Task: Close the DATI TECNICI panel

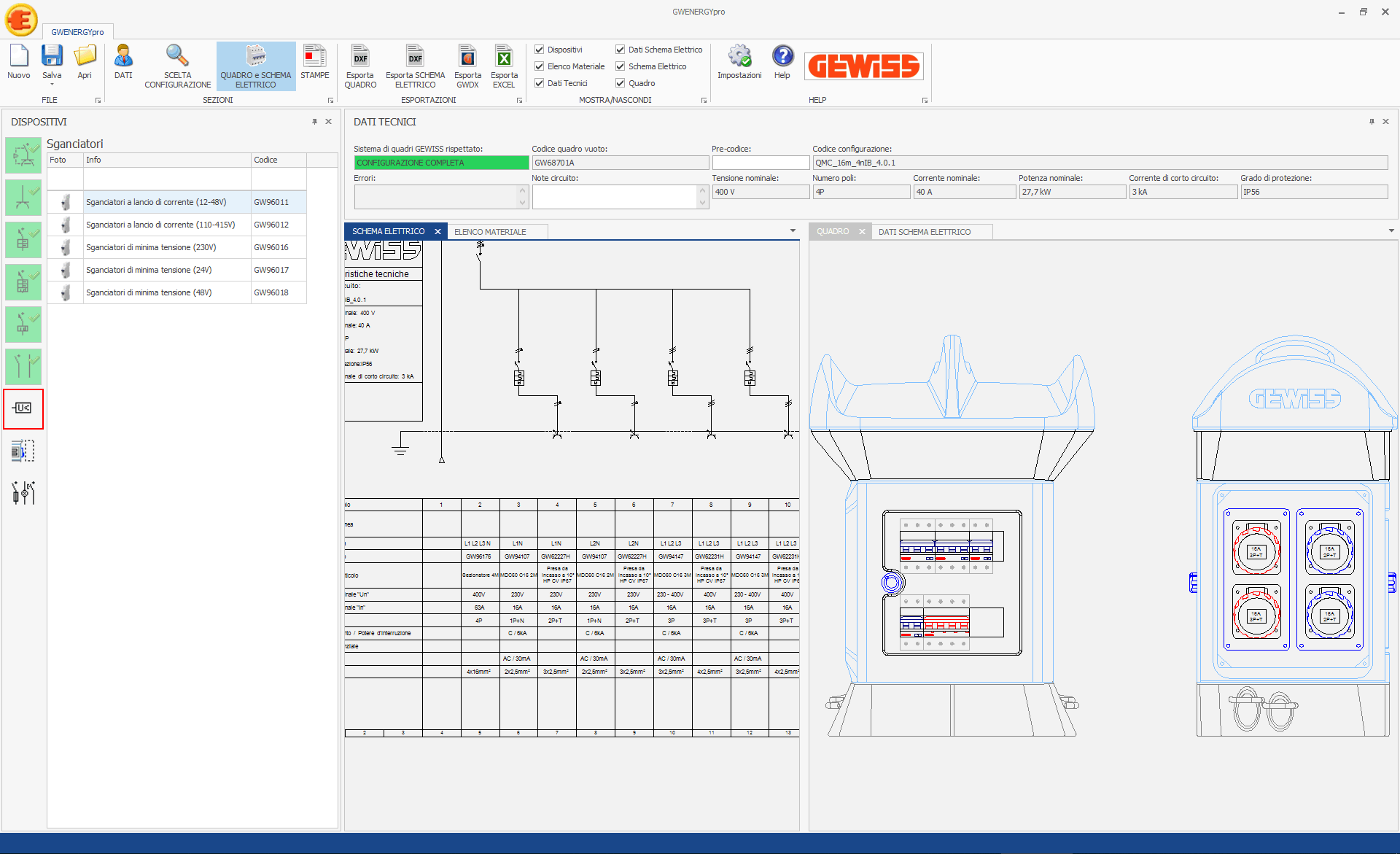Action: (1386, 122)
